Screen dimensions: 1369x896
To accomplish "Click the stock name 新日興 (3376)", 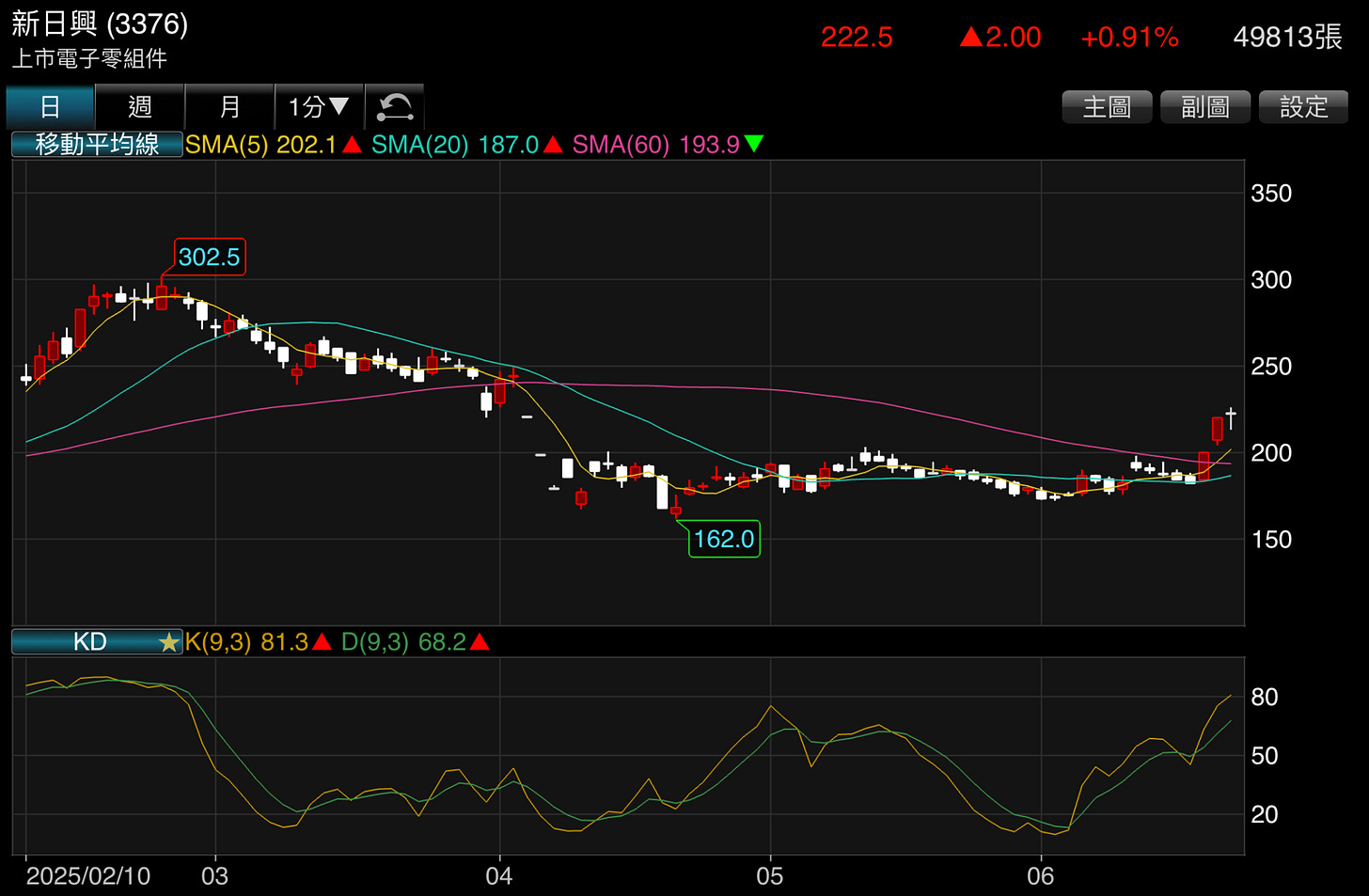I will coord(100,24).
